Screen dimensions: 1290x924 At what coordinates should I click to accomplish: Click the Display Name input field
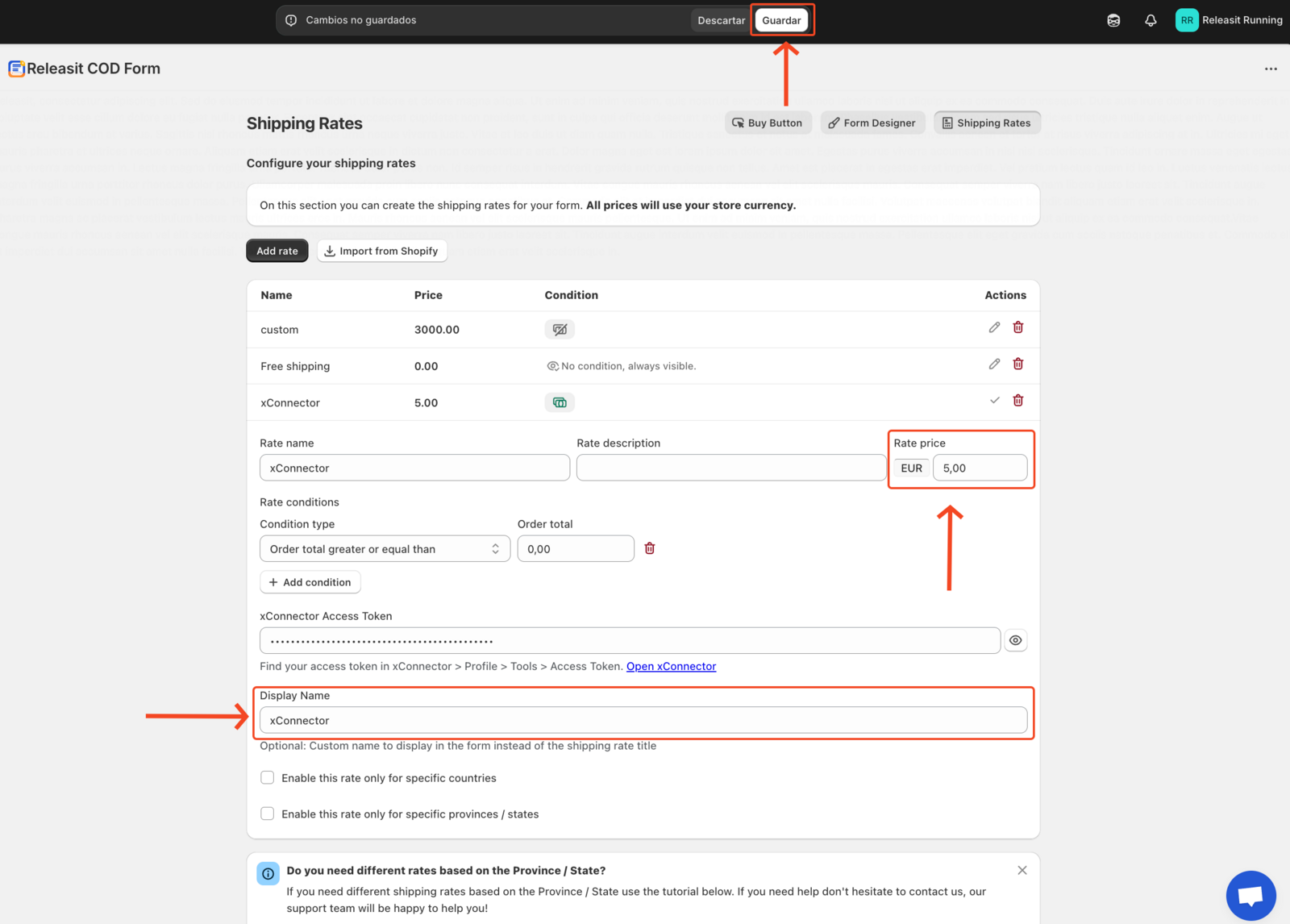643,721
